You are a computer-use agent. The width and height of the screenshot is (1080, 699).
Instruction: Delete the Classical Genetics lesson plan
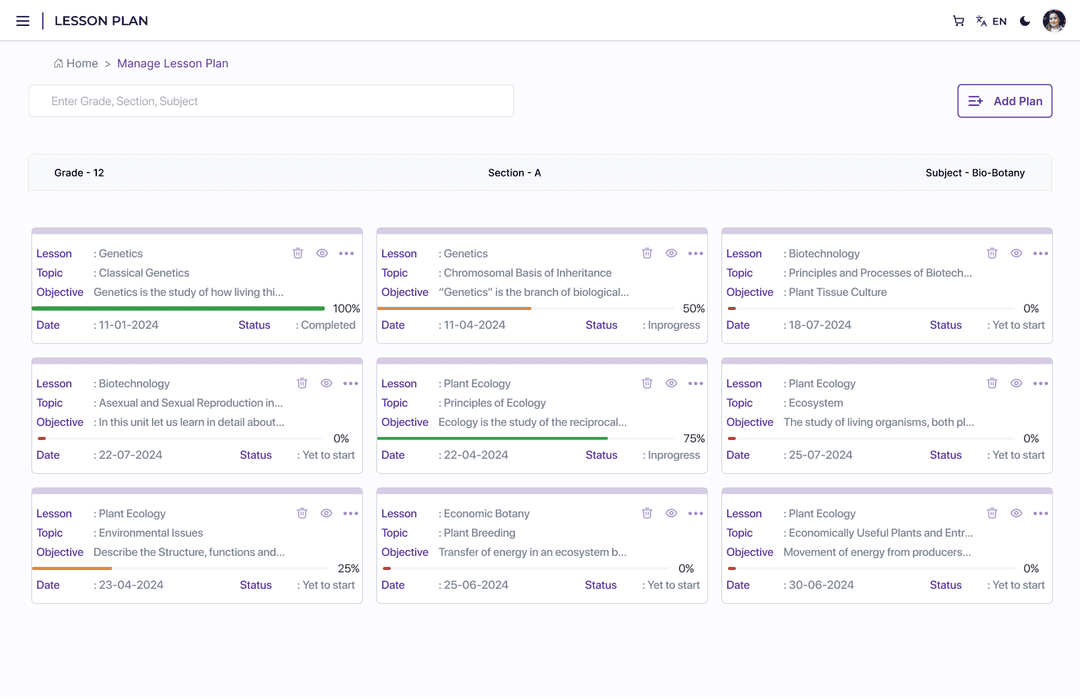[298, 254]
